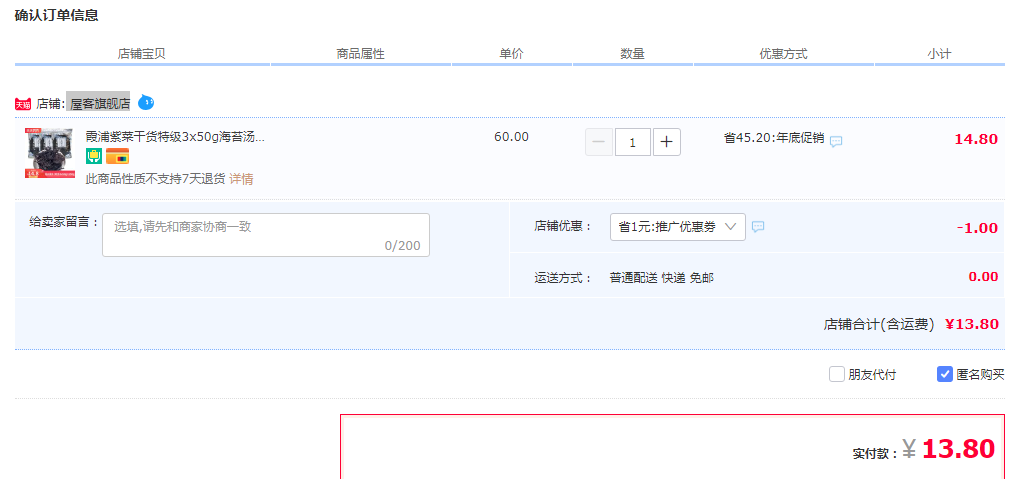The height and width of the screenshot is (479, 1029).
Task: Click the subtotal 14.80
Action: tap(976, 139)
